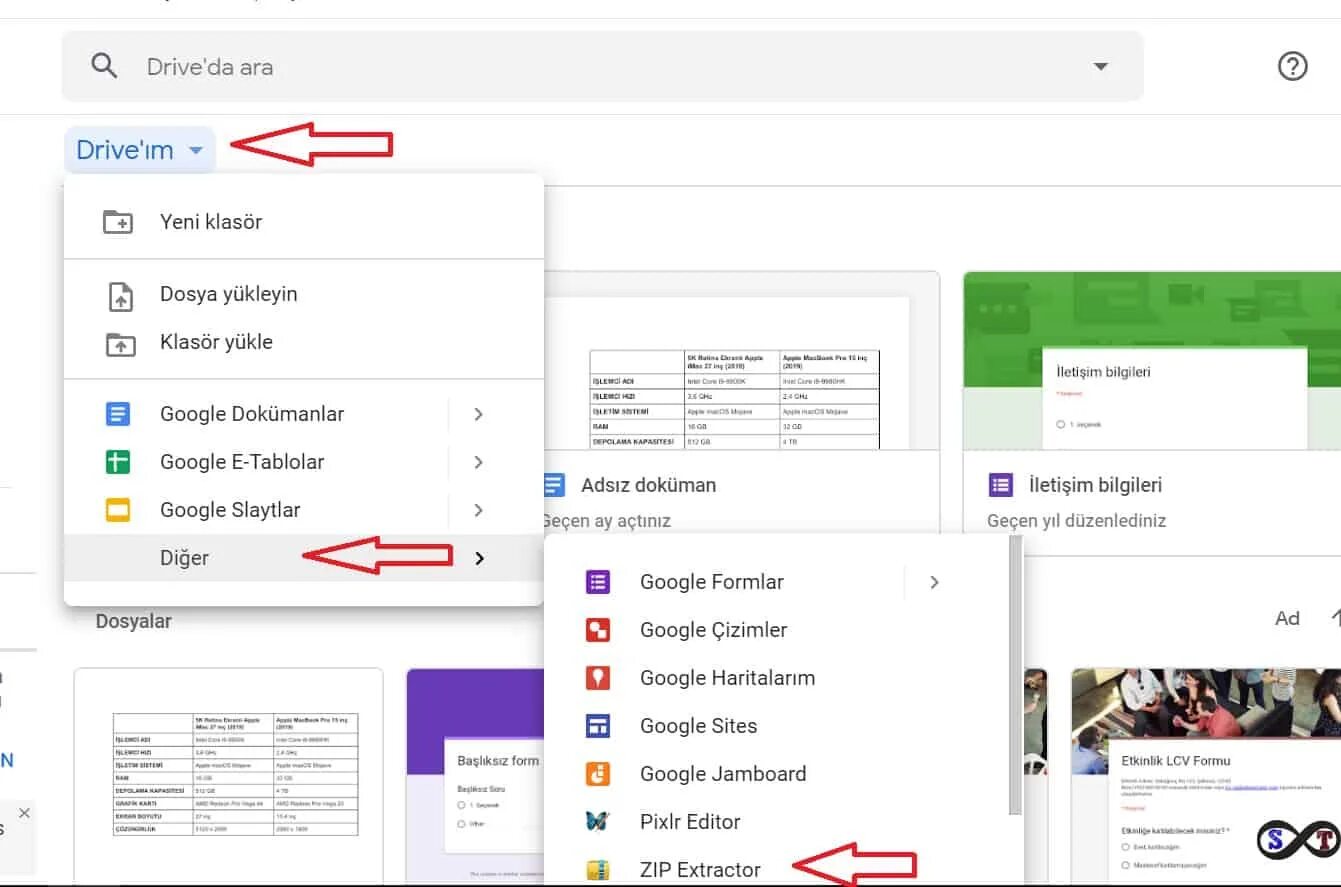Click the Dosyalar section heading

[134, 621]
